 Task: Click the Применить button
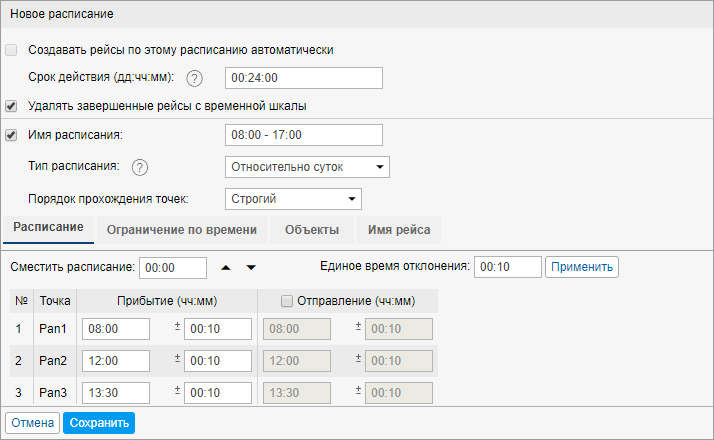pyautogui.click(x=582, y=266)
